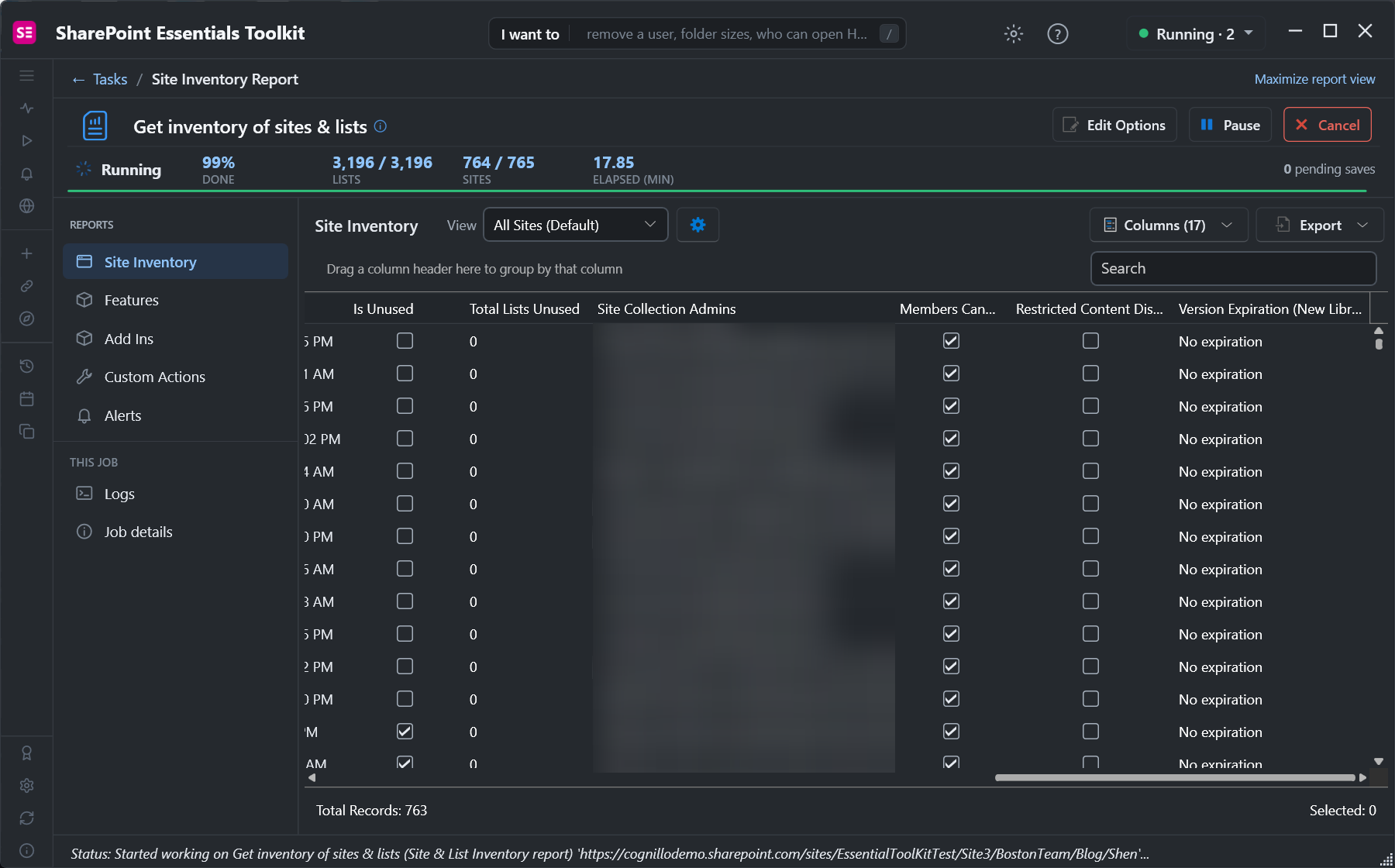Screen dimensions: 1395x868
Task: Click Maximize report view link
Action: point(1314,79)
